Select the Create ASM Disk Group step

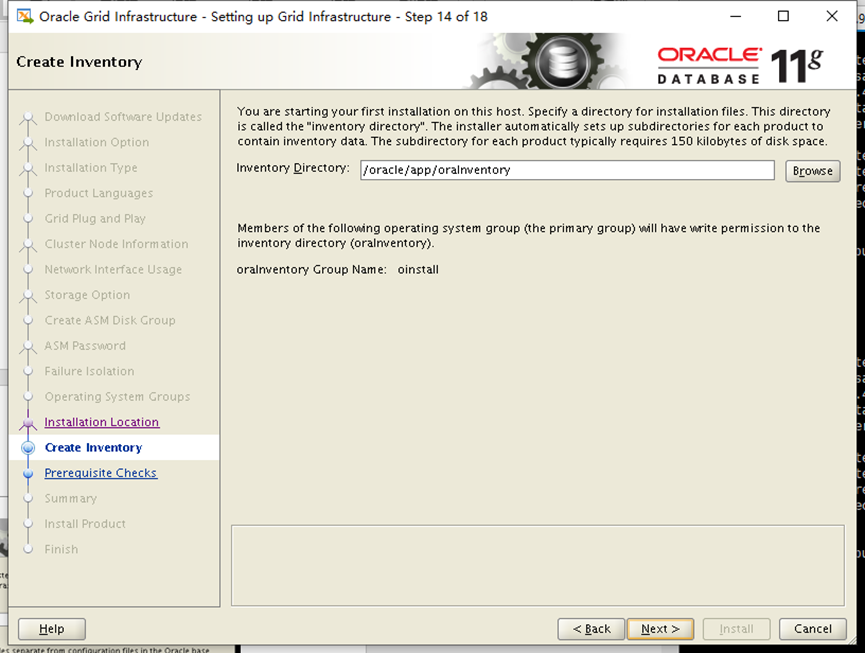[x=110, y=320]
